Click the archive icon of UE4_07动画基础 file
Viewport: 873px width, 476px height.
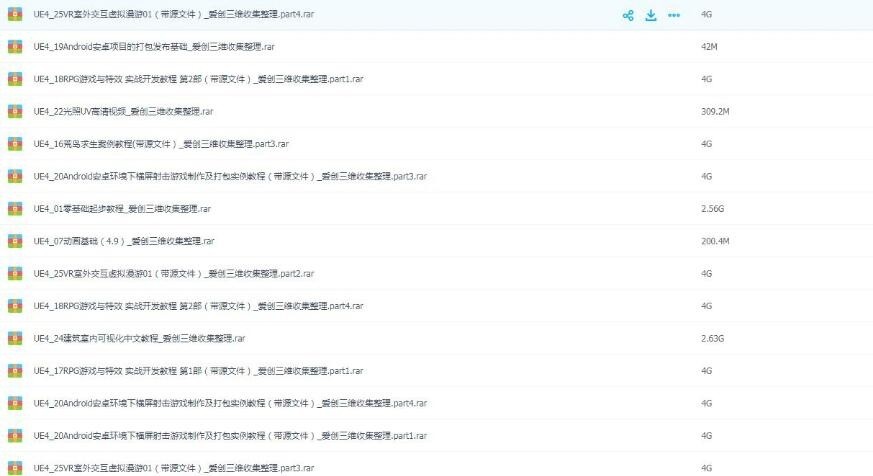[15, 241]
